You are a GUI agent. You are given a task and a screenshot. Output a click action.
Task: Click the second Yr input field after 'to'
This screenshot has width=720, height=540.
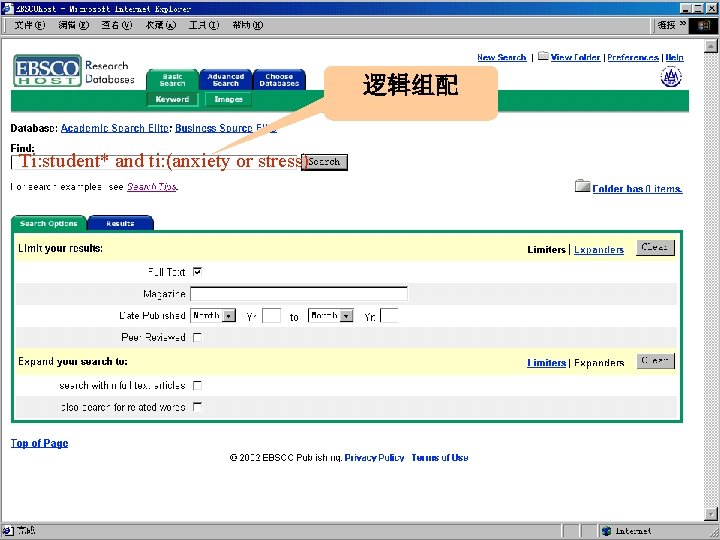(x=389, y=315)
